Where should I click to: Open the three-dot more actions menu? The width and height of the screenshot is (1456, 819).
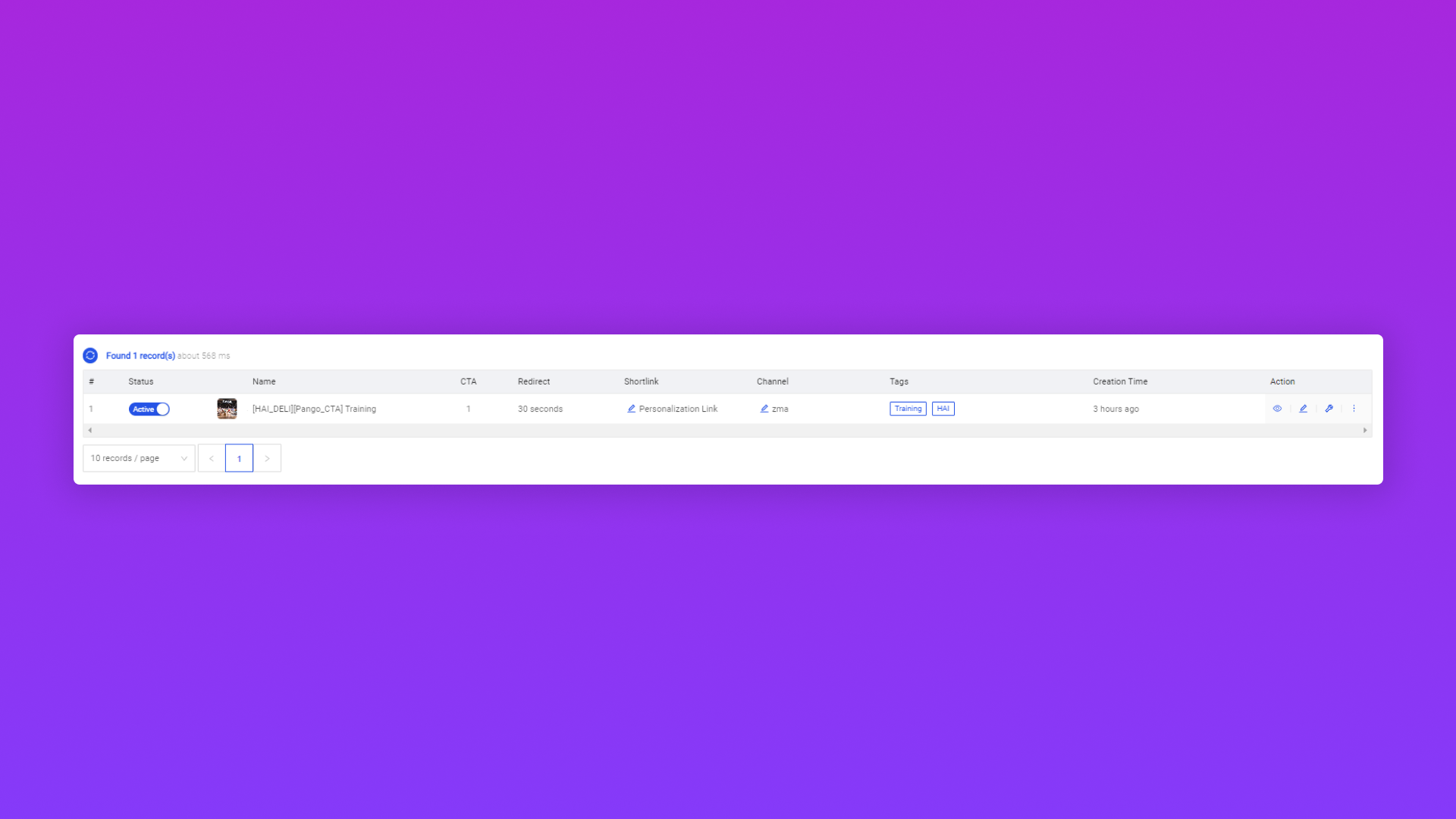tap(1354, 409)
